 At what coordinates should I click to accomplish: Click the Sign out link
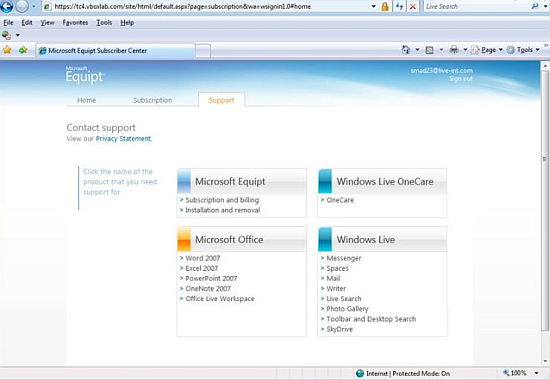click(x=461, y=79)
